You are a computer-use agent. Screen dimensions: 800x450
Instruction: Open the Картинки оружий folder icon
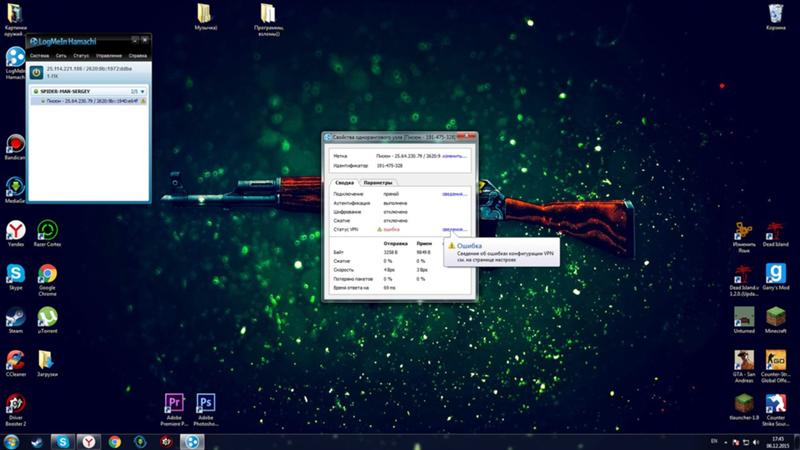[x=15, y=19]
